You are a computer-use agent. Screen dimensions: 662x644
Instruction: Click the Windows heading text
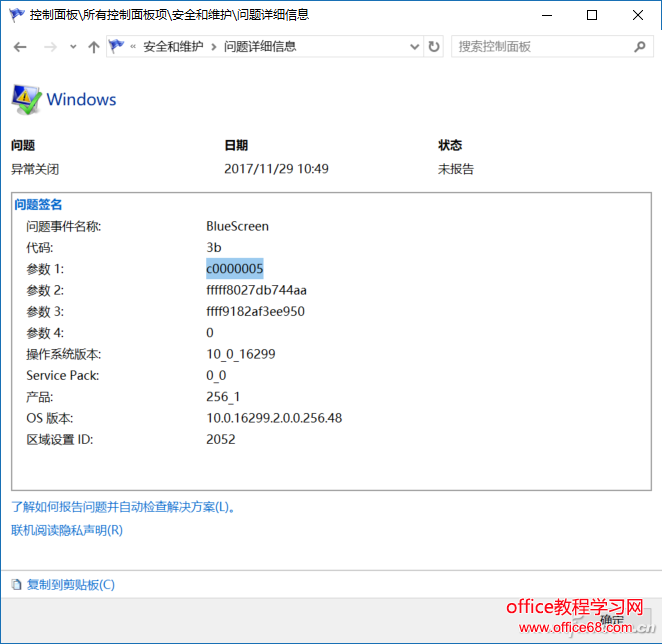pyautogui.click(x=81, y=100)
